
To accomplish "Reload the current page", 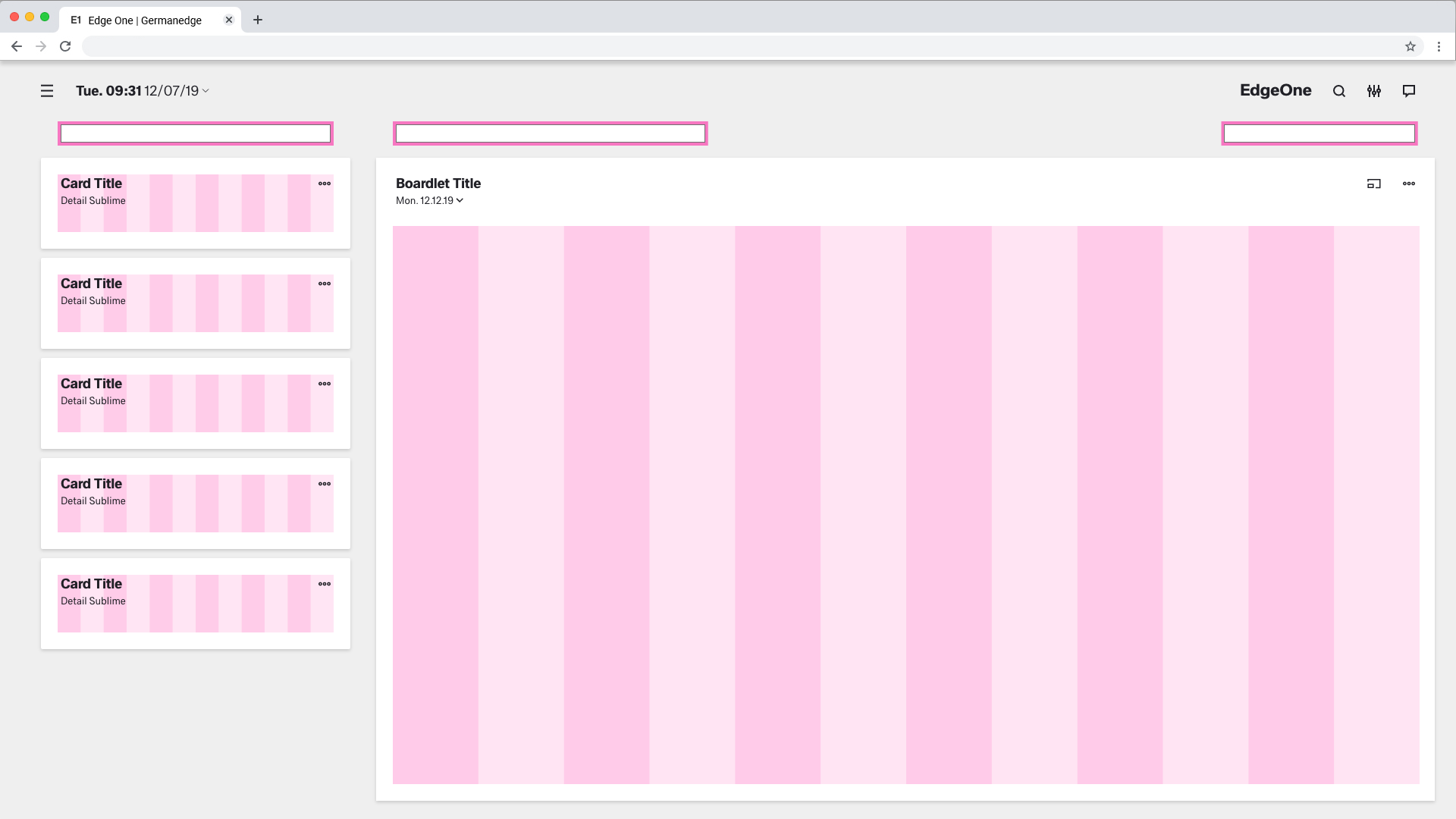I will pyautogui.click(x=65, y=46).
